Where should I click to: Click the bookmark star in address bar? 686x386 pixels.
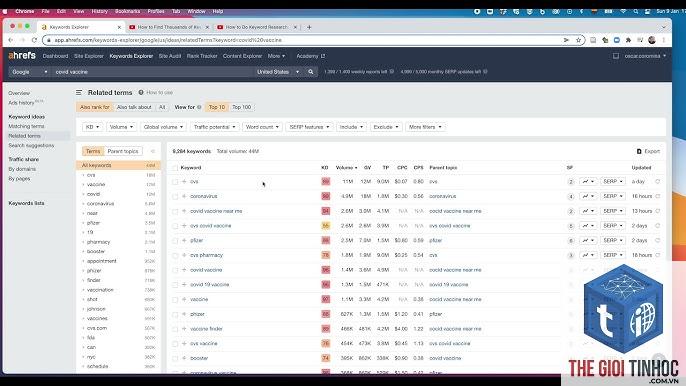578,40
